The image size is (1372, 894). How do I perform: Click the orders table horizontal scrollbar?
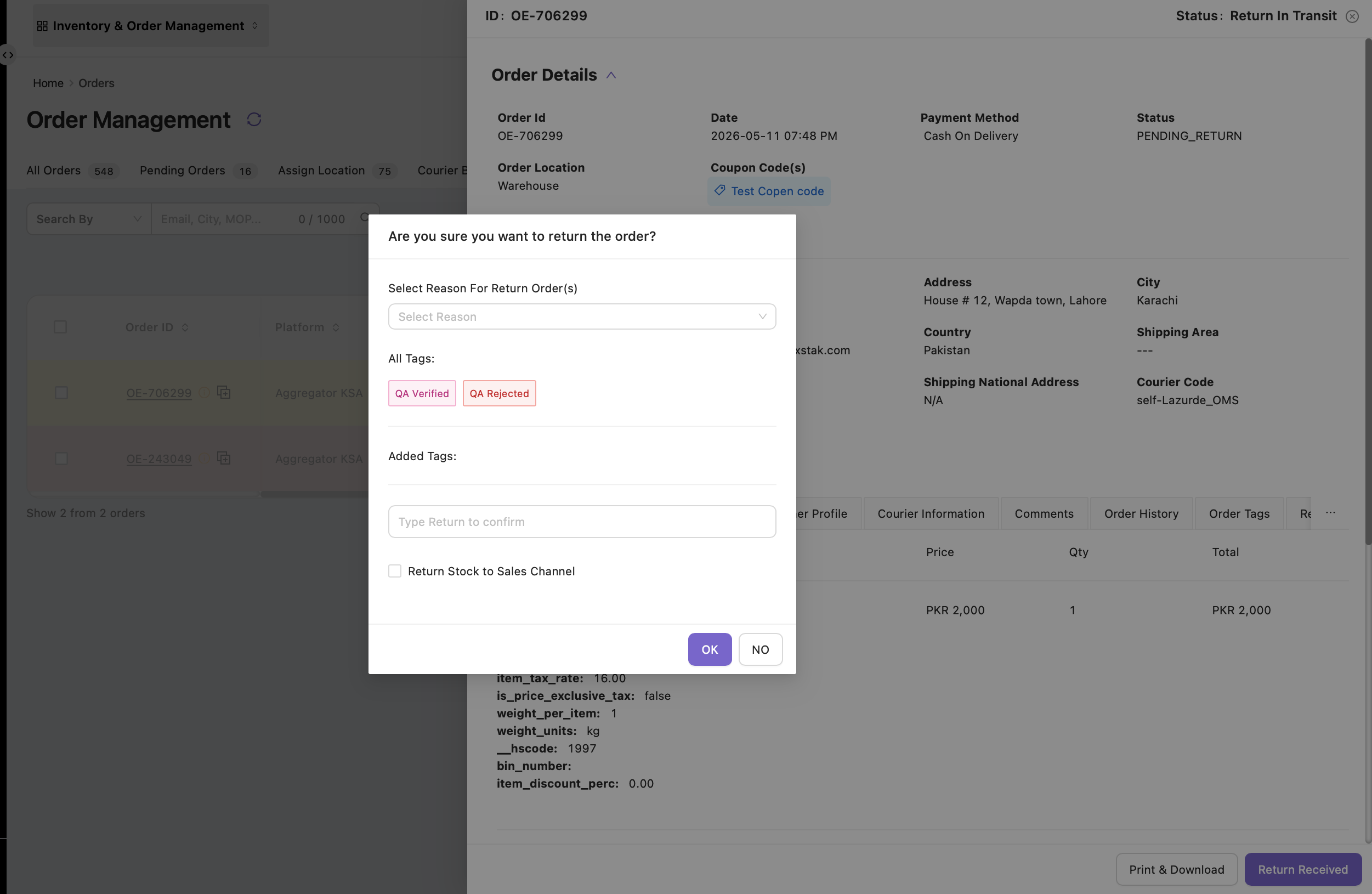(314, 494)
